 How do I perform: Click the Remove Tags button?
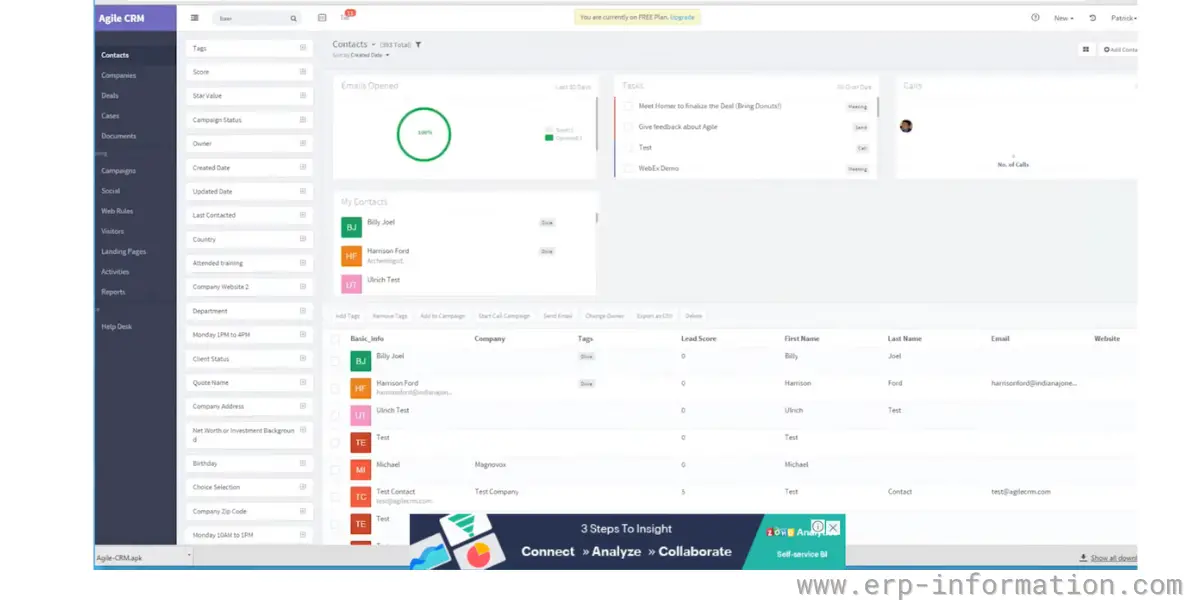[x=390, y=316]
